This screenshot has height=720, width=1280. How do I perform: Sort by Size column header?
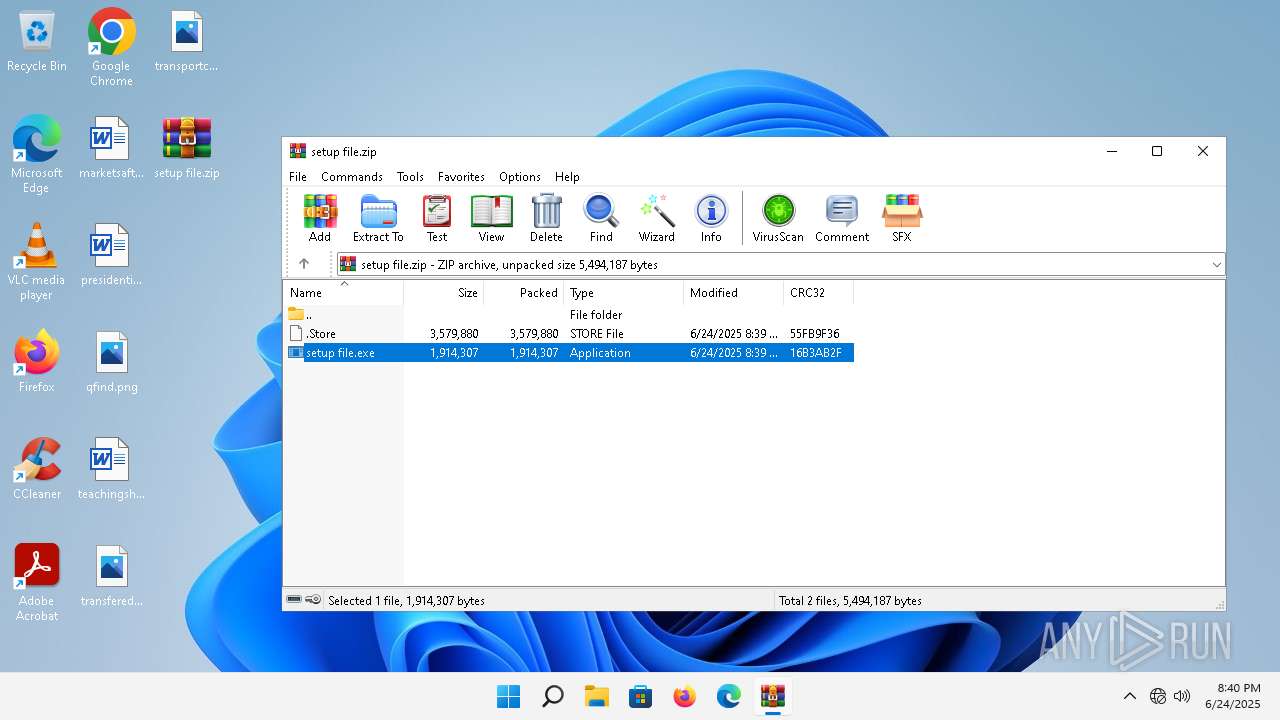(444, 293)
